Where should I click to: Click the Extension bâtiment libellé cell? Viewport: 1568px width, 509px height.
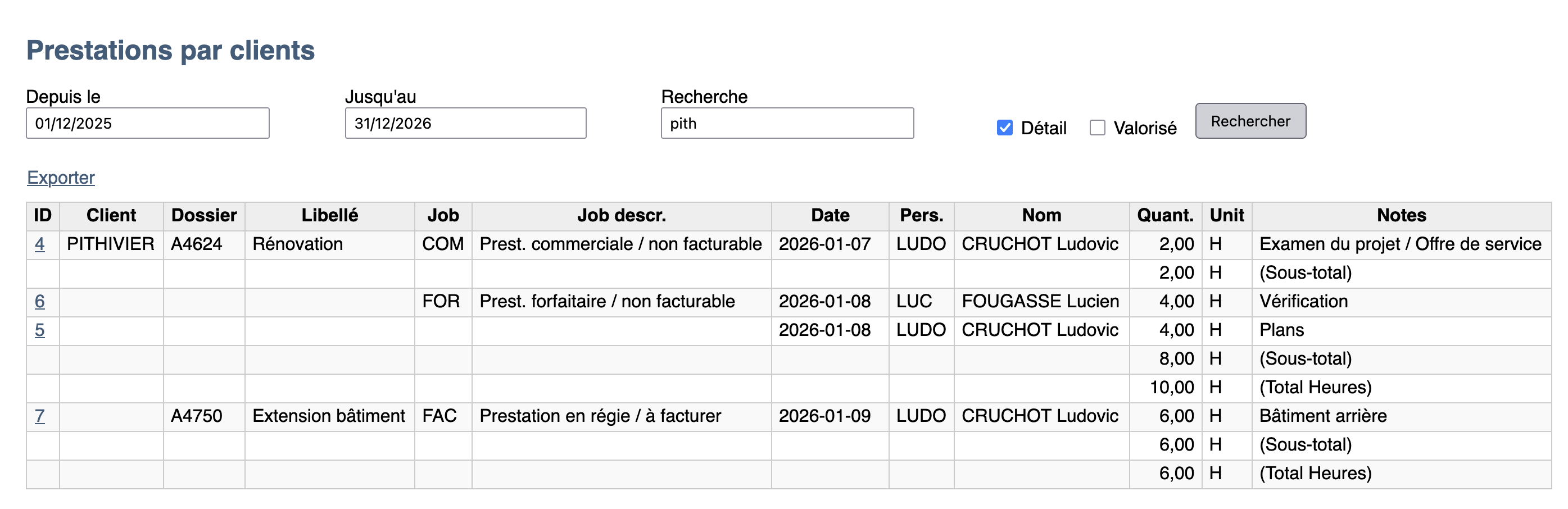click(329, 416)
